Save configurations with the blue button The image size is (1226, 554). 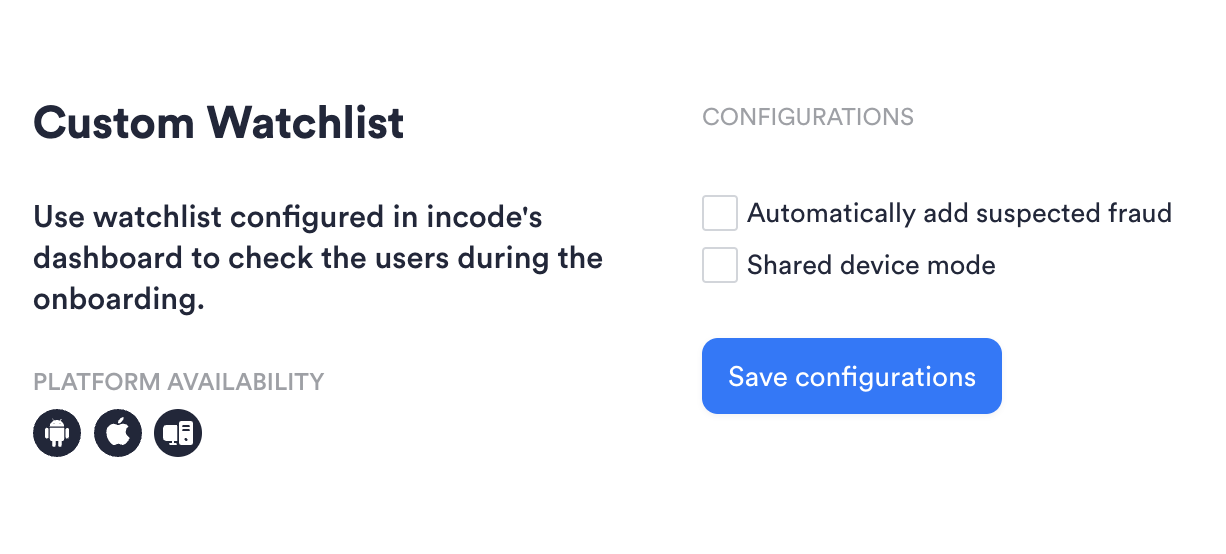852,376
